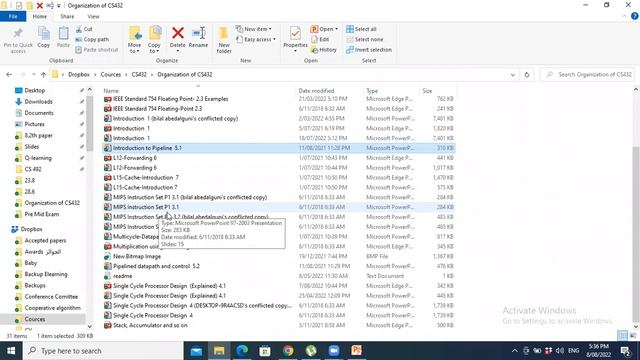Refresh the current folder view

tap(527, 74)
